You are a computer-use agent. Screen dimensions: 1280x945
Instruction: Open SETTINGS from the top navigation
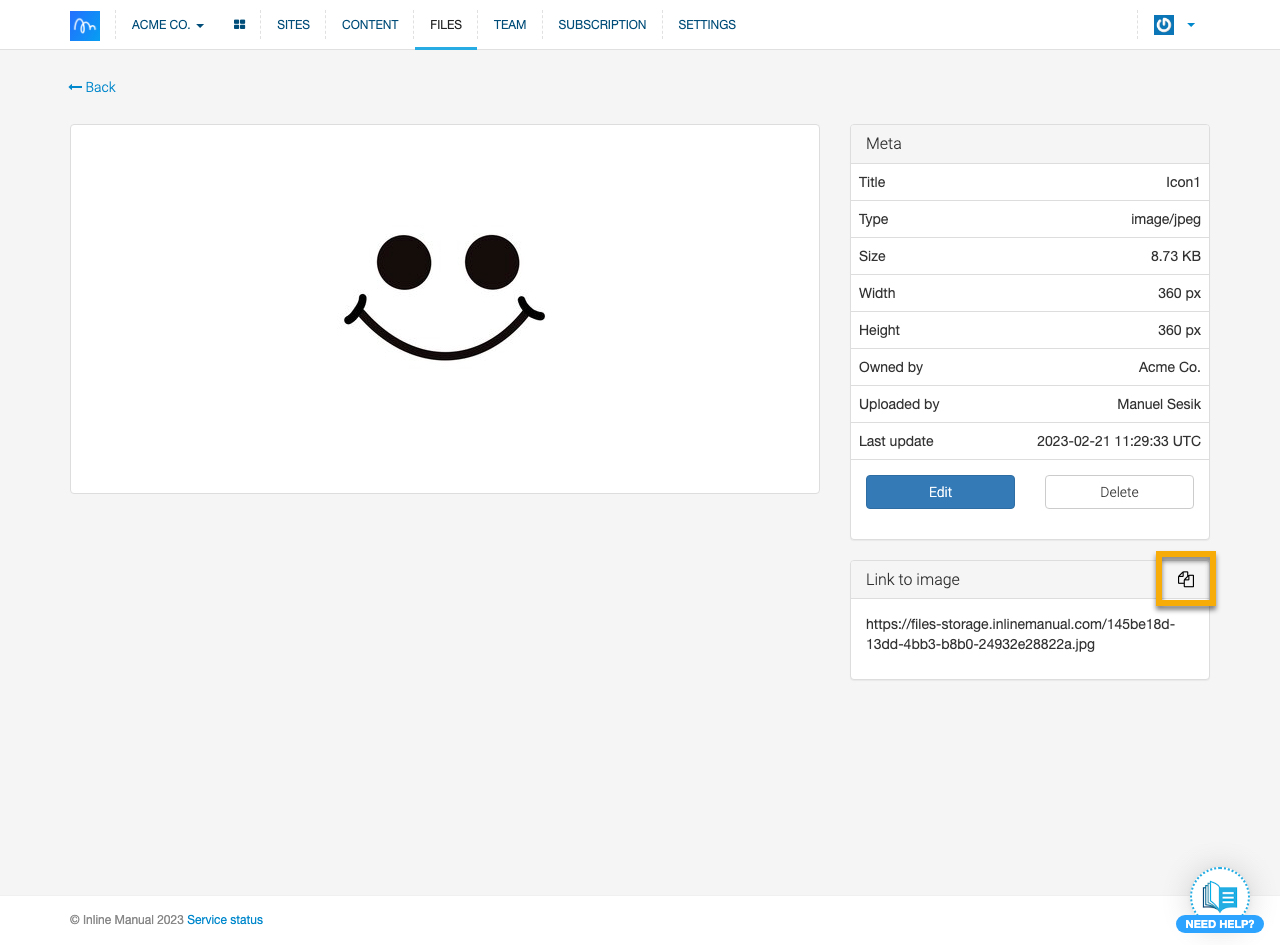click(x=707, y=25)
